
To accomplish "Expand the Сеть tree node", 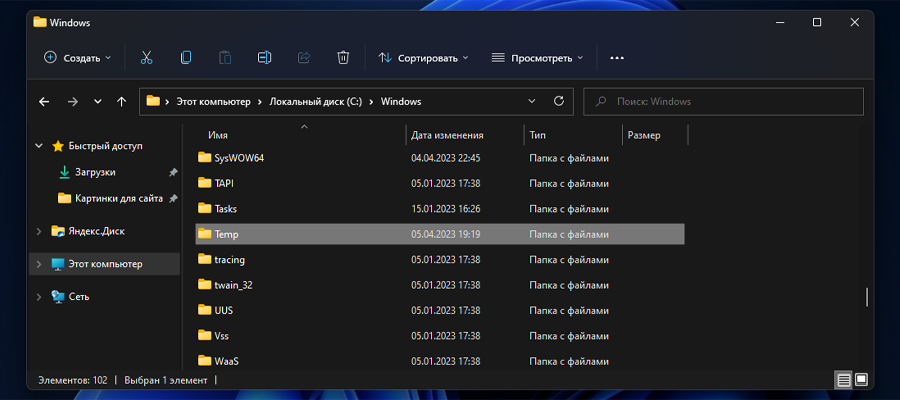I will click(39, 297).
